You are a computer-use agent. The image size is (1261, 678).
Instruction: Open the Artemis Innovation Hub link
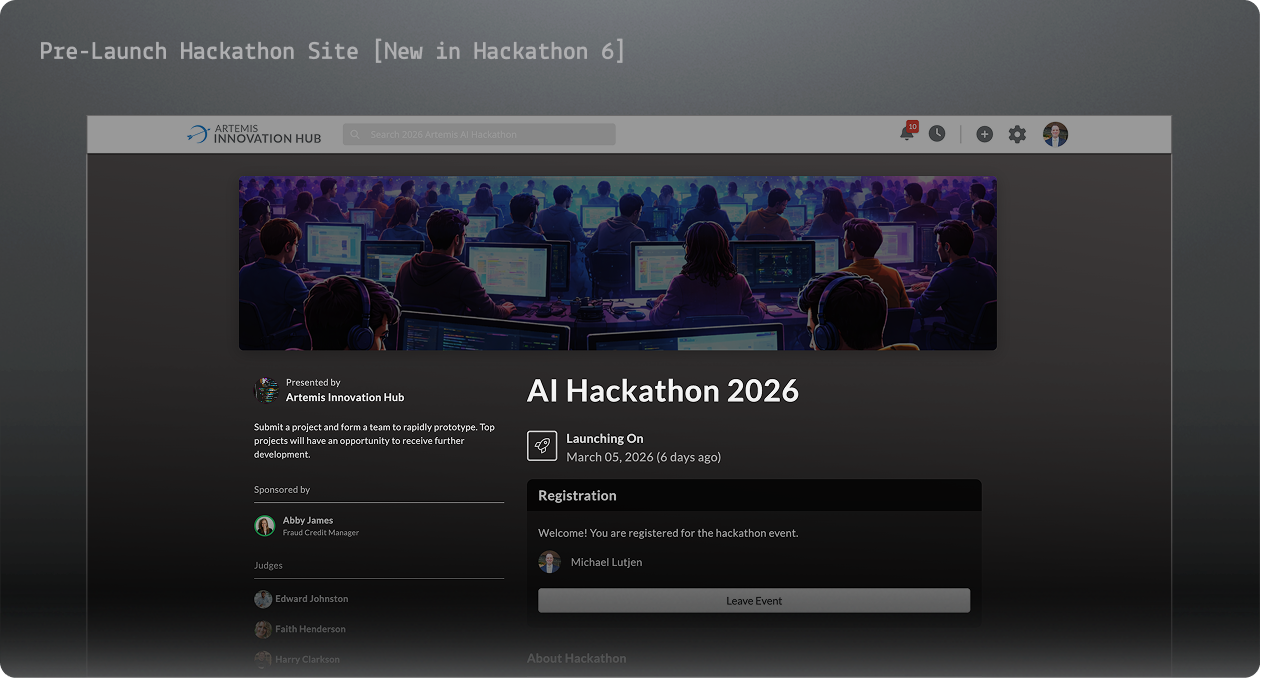(345, 397)
